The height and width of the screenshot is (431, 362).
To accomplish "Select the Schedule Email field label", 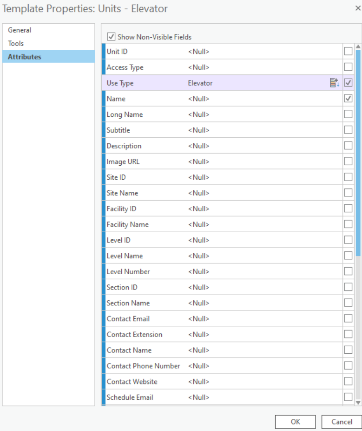I will point(130,397).
